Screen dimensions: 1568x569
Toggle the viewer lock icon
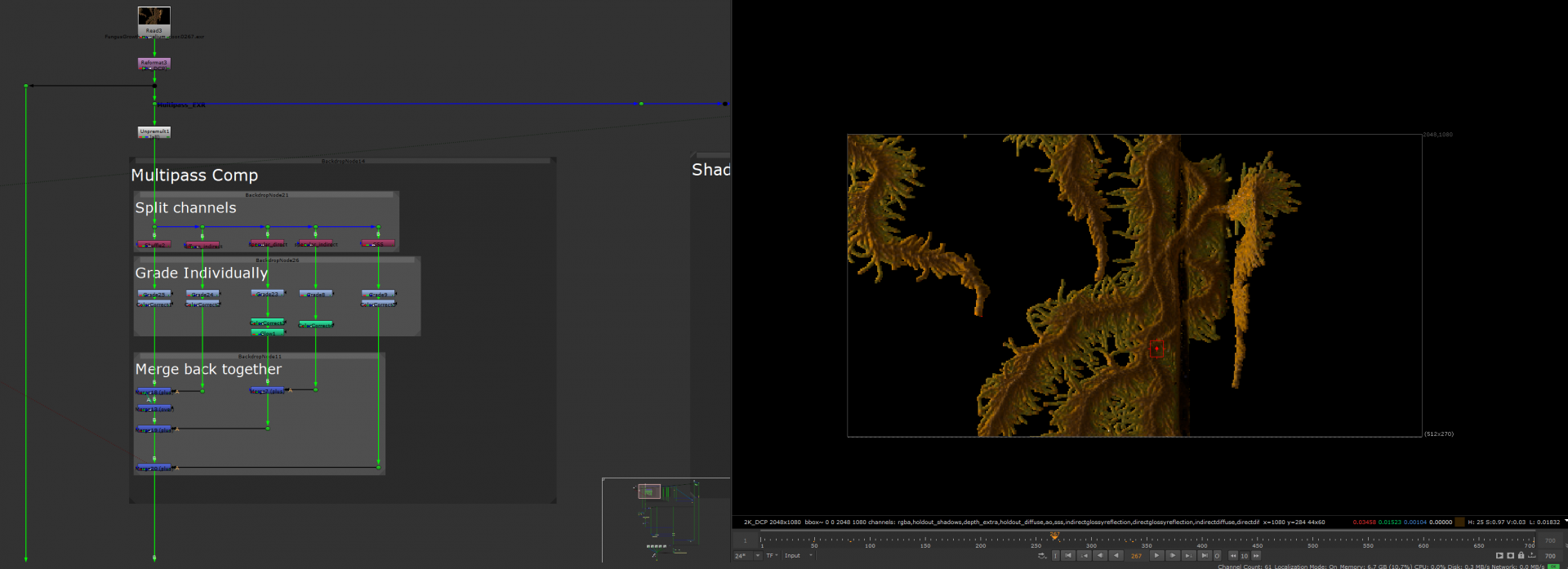(x=1521, y=556)
